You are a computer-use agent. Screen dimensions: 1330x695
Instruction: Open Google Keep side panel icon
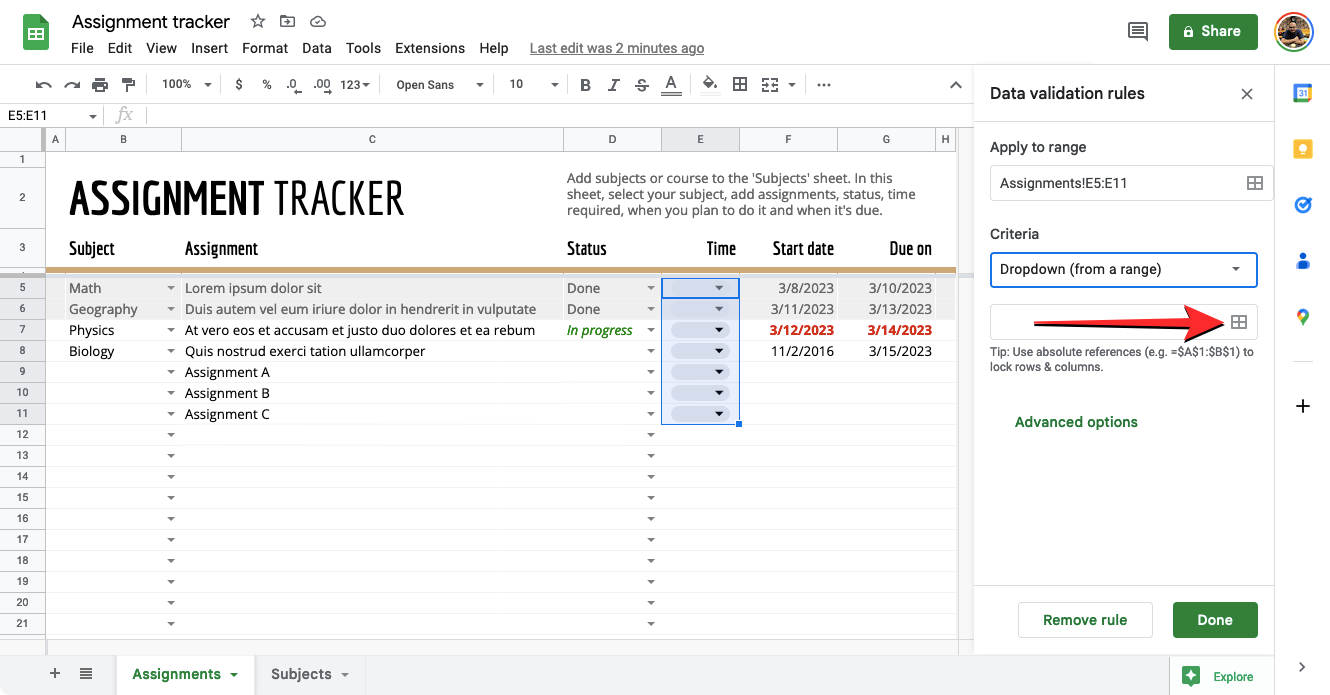point(1302,149)
